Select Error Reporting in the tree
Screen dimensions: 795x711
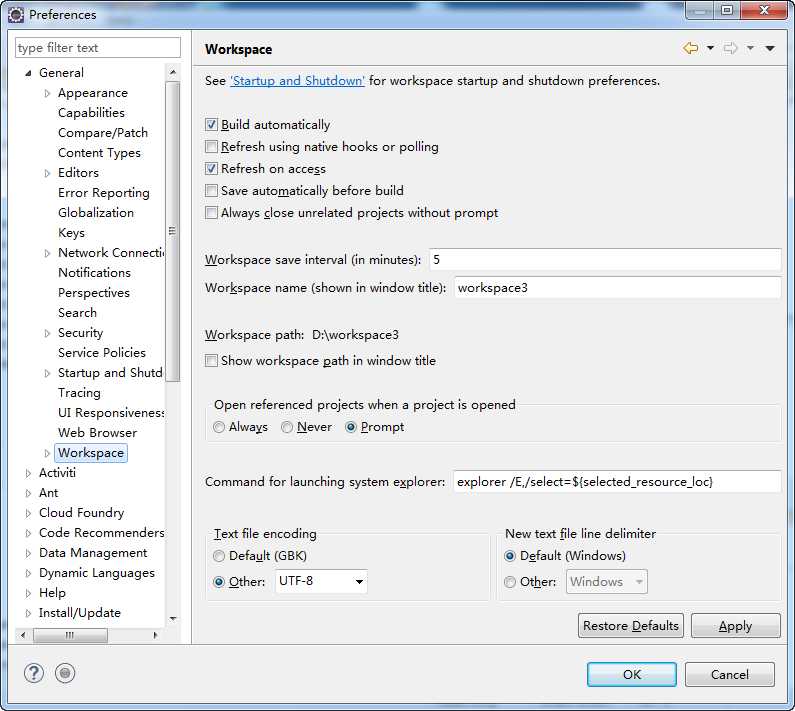[104, 193]
